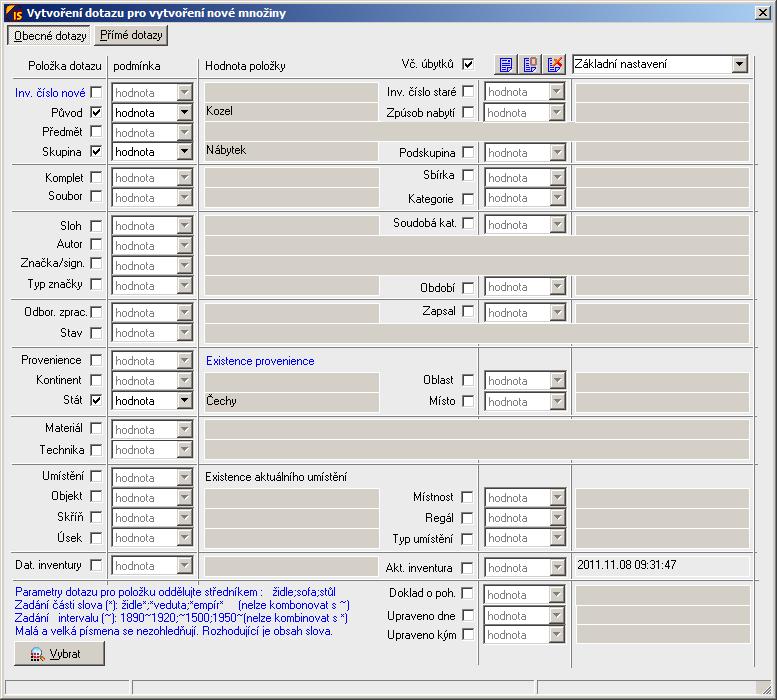This screenshot has height=700, width=777.
Task: Open the Základní nastavení dropdown
Action: [x=739, y=64]
